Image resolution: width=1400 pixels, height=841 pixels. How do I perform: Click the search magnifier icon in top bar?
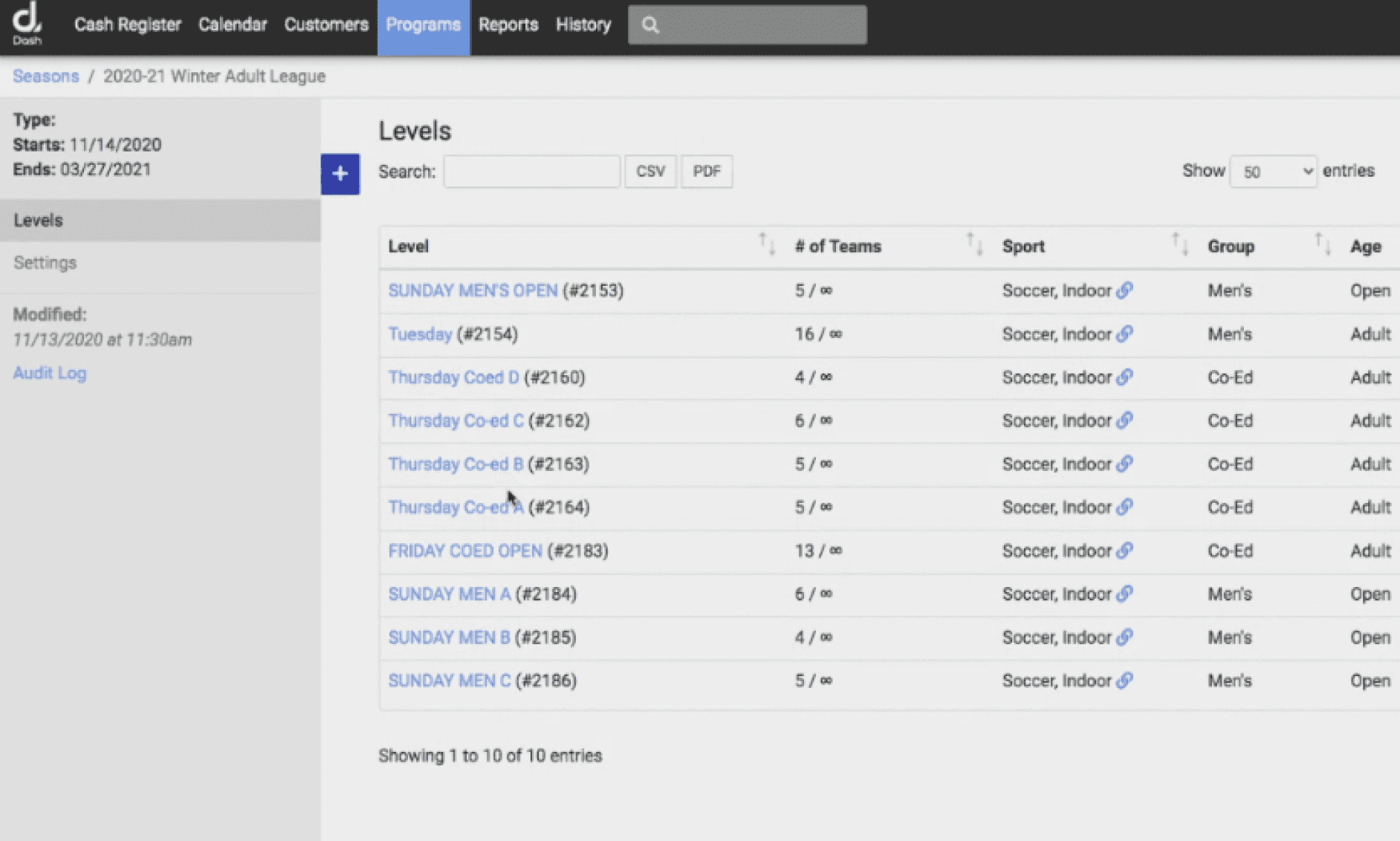tap(650, 25)
